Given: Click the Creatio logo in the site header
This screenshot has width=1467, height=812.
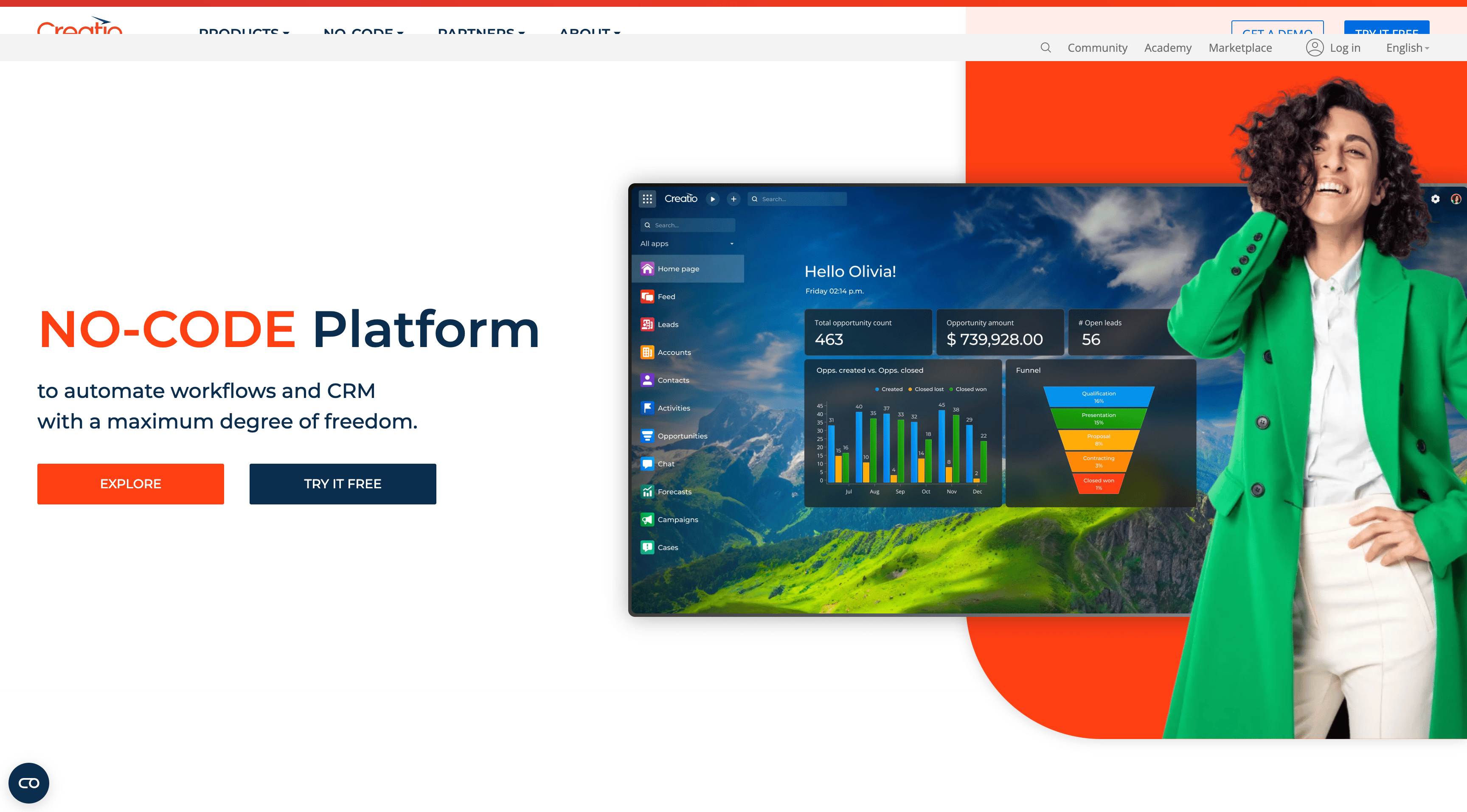Looking at the screenshot, I should point(80,25).
